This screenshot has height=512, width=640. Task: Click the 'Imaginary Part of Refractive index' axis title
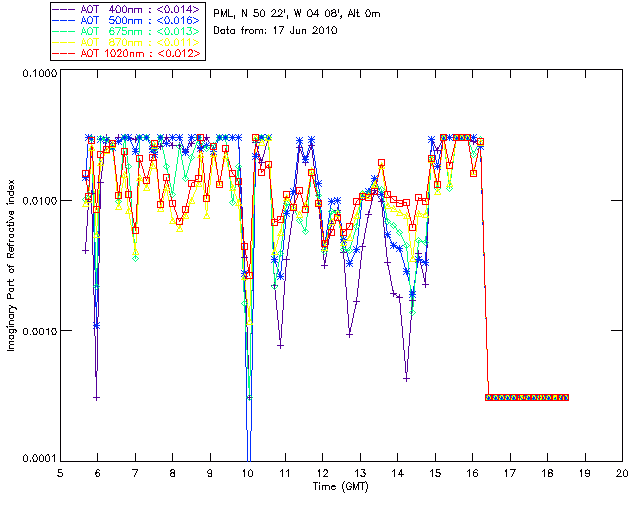pyautogui.click(x=11, y=265)
